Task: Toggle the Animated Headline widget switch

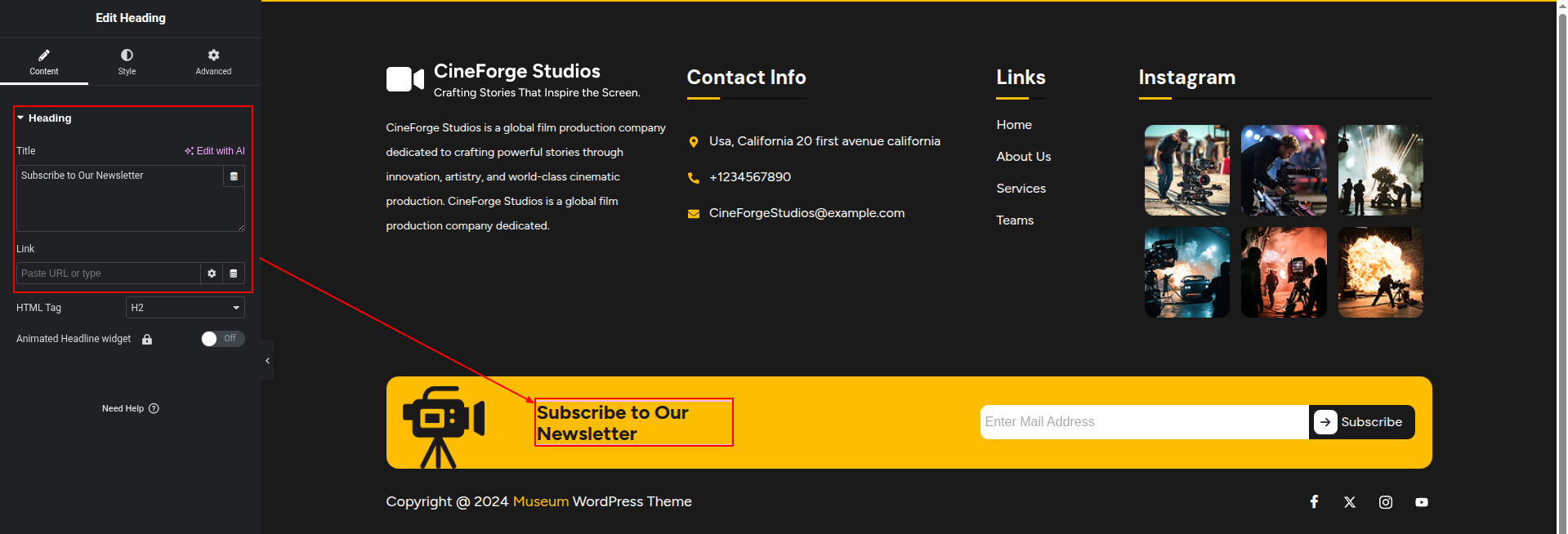Action: click(x=222, y=339)
